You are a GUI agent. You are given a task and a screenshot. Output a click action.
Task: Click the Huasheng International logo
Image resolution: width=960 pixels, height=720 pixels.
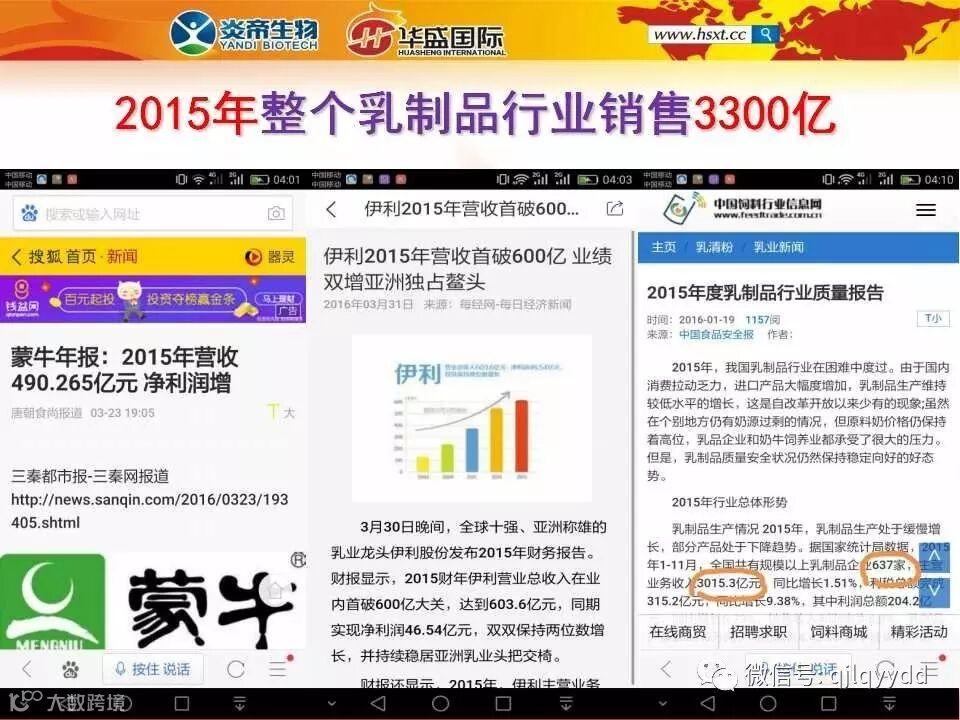(427, 32)
